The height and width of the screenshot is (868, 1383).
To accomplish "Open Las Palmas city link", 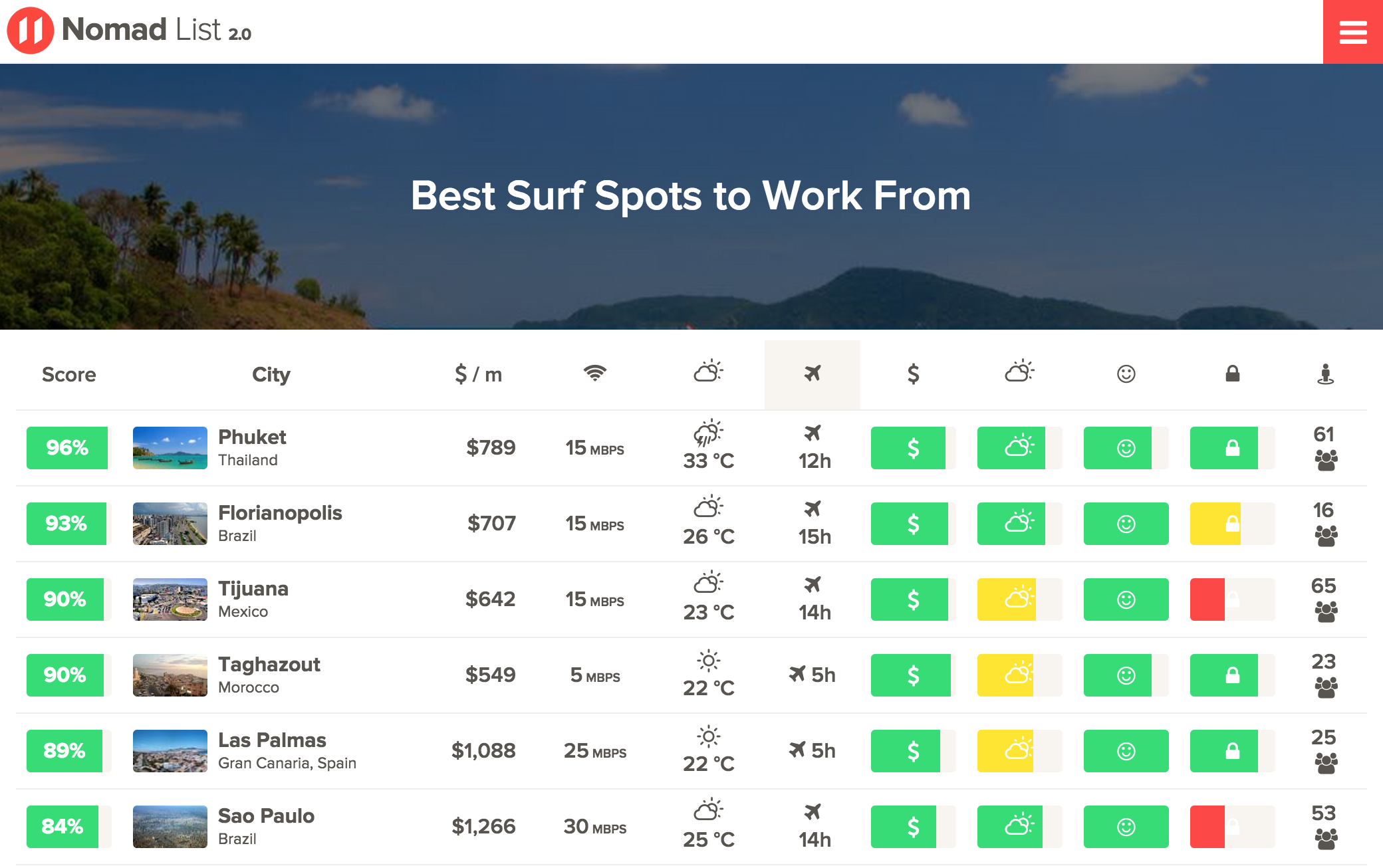I will 272,740.
